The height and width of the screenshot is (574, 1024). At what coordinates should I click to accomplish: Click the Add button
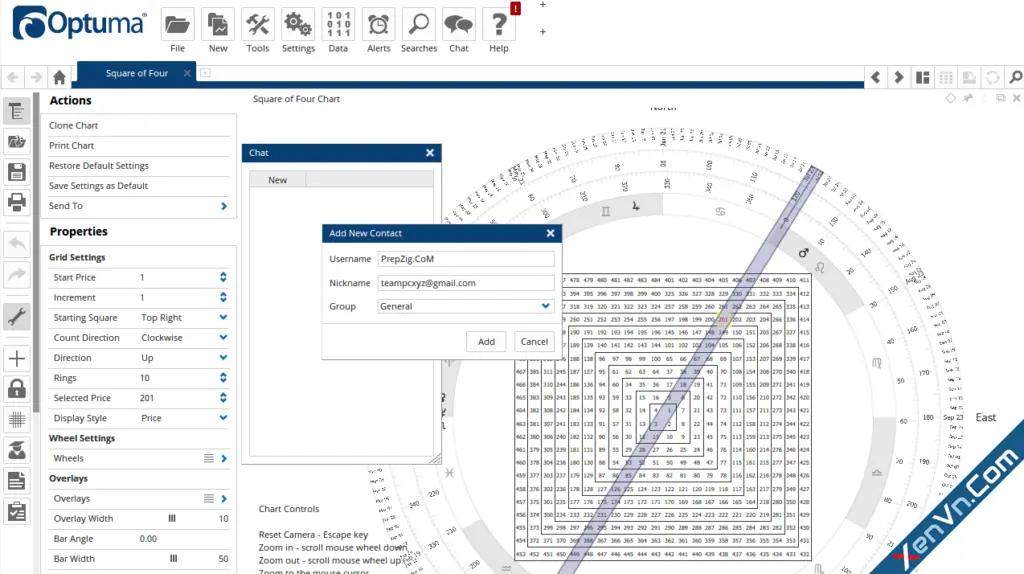(x=487, y=342)
